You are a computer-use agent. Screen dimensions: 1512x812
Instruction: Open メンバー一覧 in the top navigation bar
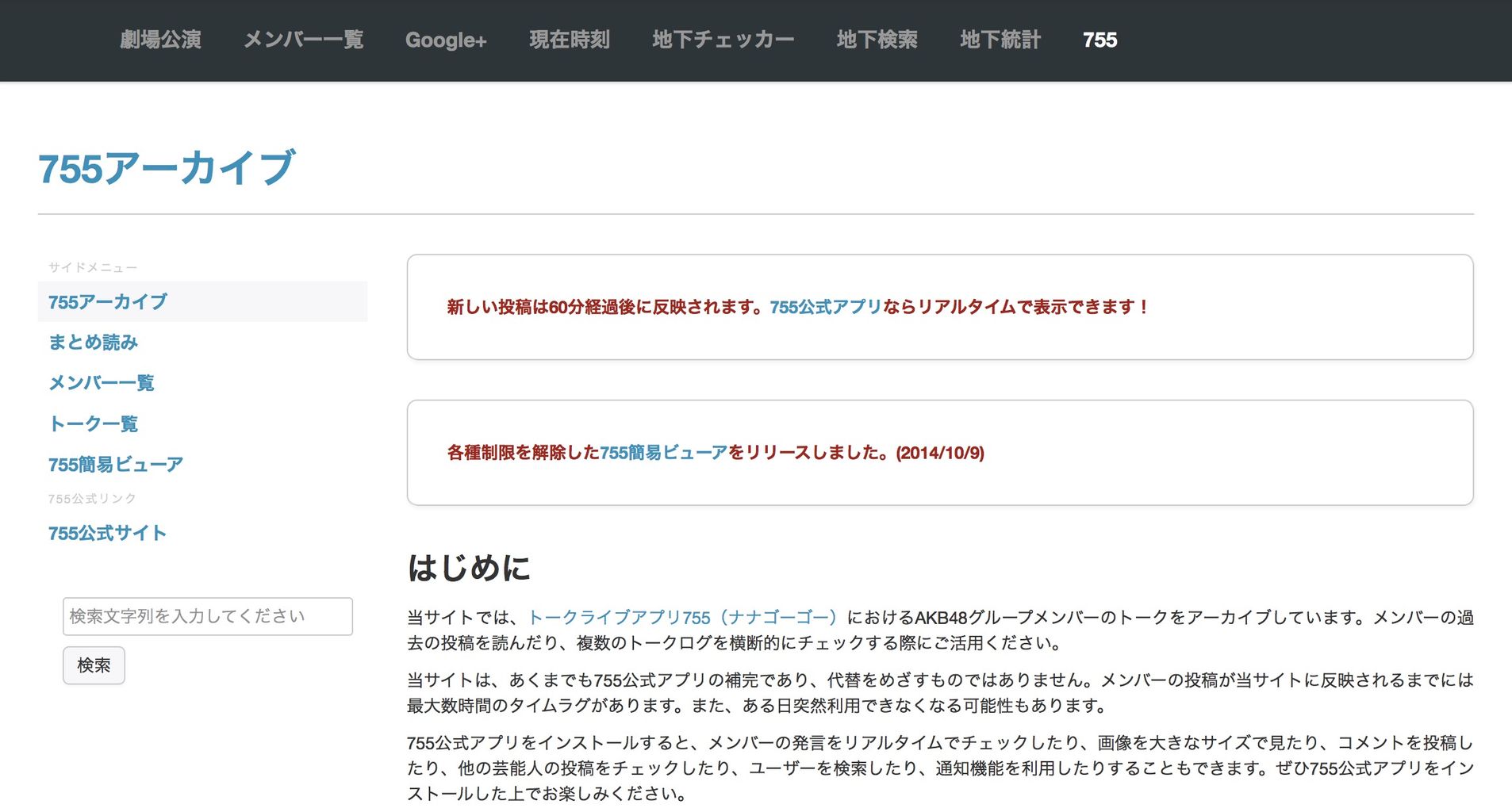(x=303, y=40)
